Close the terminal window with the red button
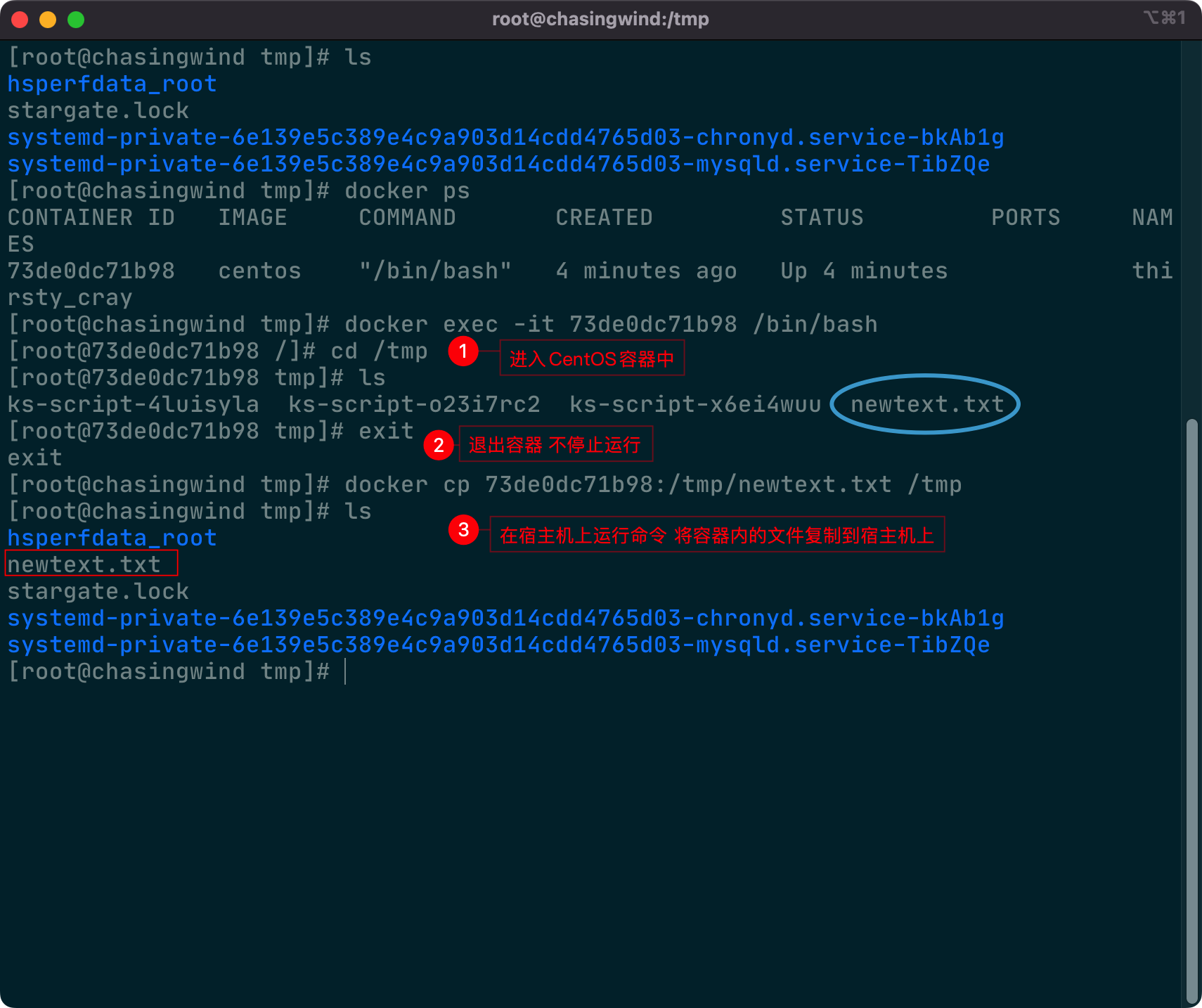The width and height of the screenshot is (1202, 1008). point(20,20)
